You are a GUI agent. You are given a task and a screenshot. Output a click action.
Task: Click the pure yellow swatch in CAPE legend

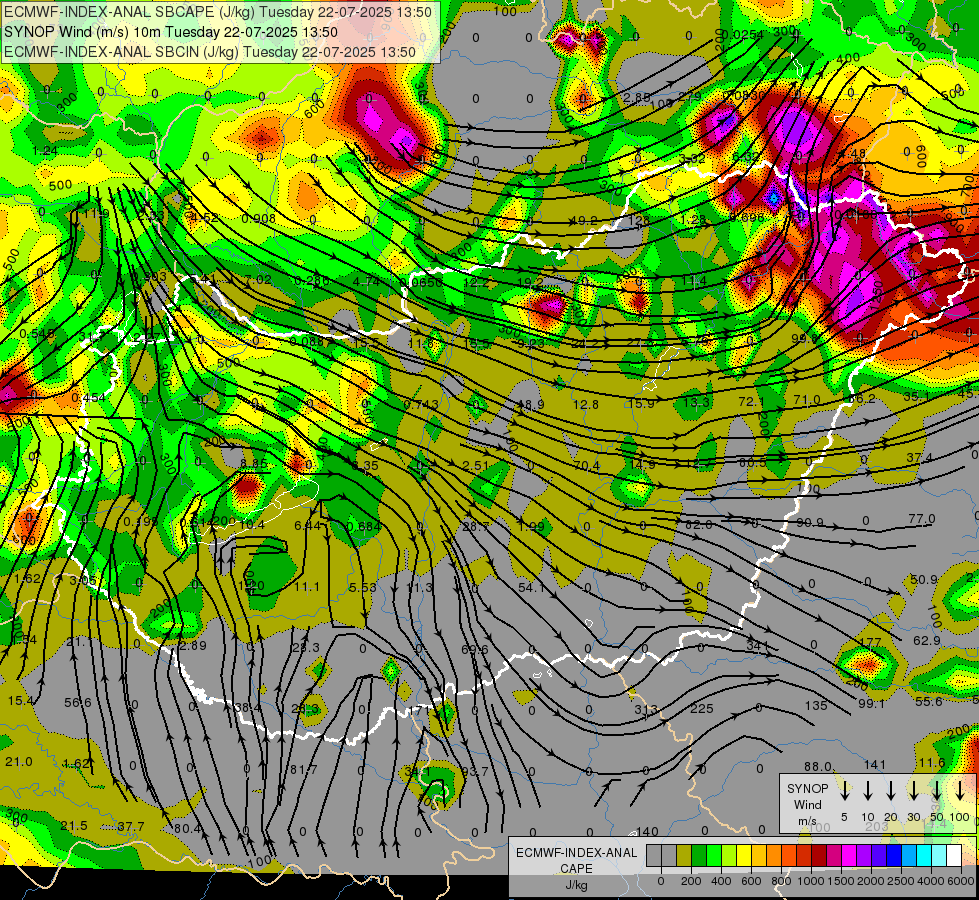coord(744,856)
